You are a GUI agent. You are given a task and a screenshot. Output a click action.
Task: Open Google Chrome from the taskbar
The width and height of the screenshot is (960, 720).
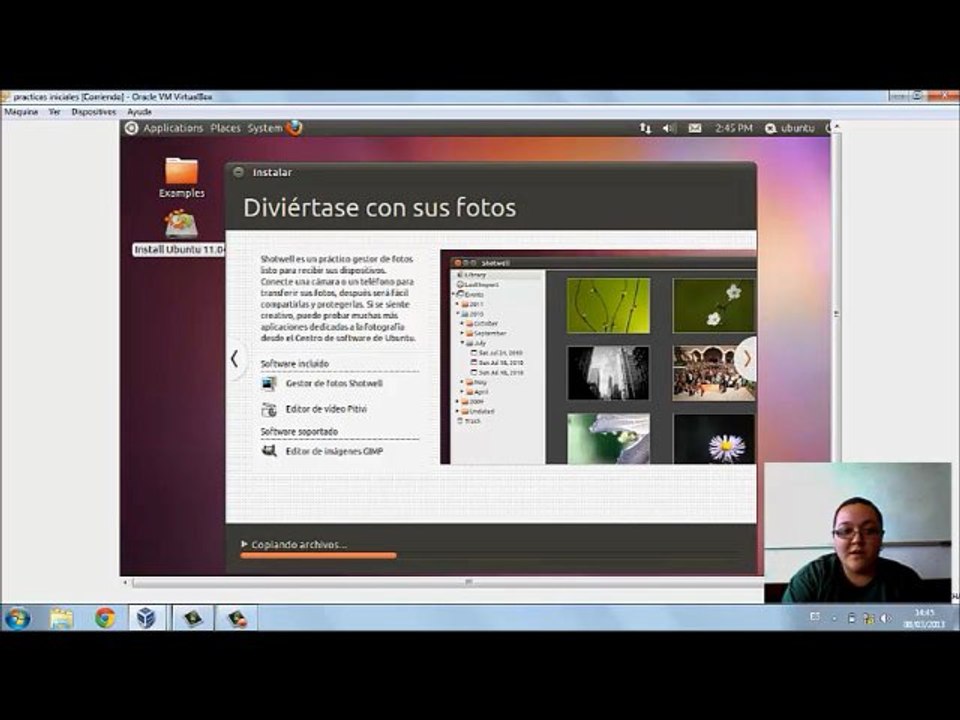pos(105,618)
